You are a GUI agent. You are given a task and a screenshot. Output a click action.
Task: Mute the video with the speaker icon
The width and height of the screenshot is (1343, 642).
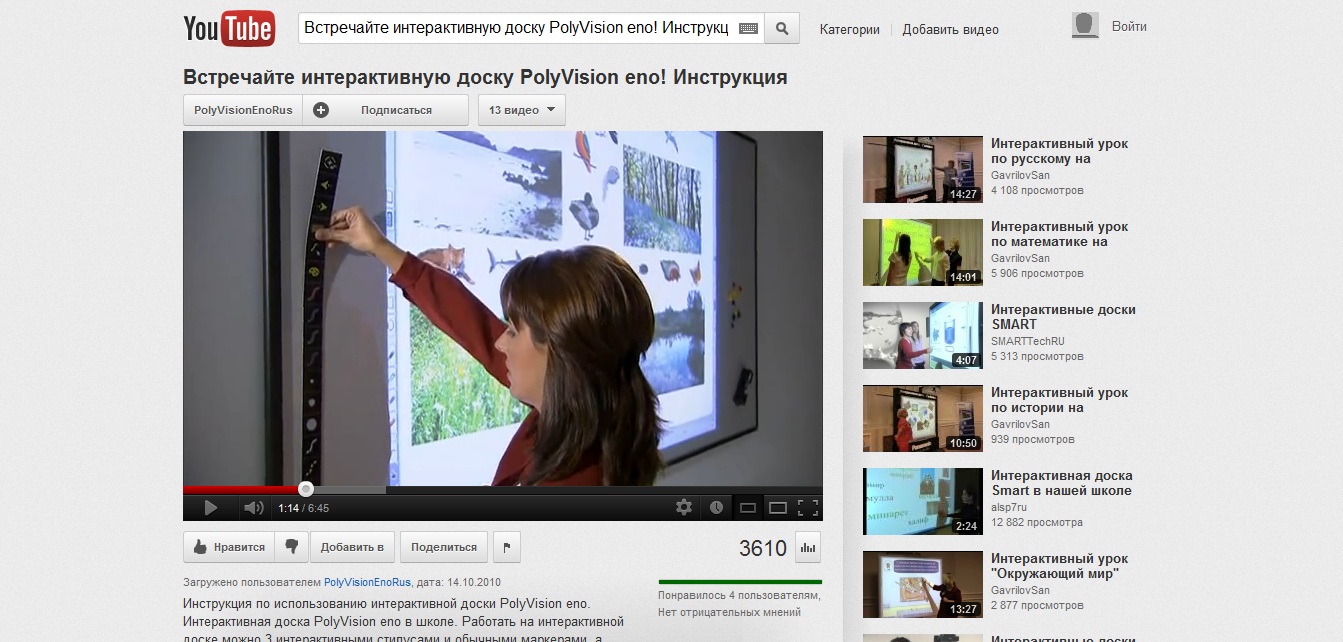point(254,508)
